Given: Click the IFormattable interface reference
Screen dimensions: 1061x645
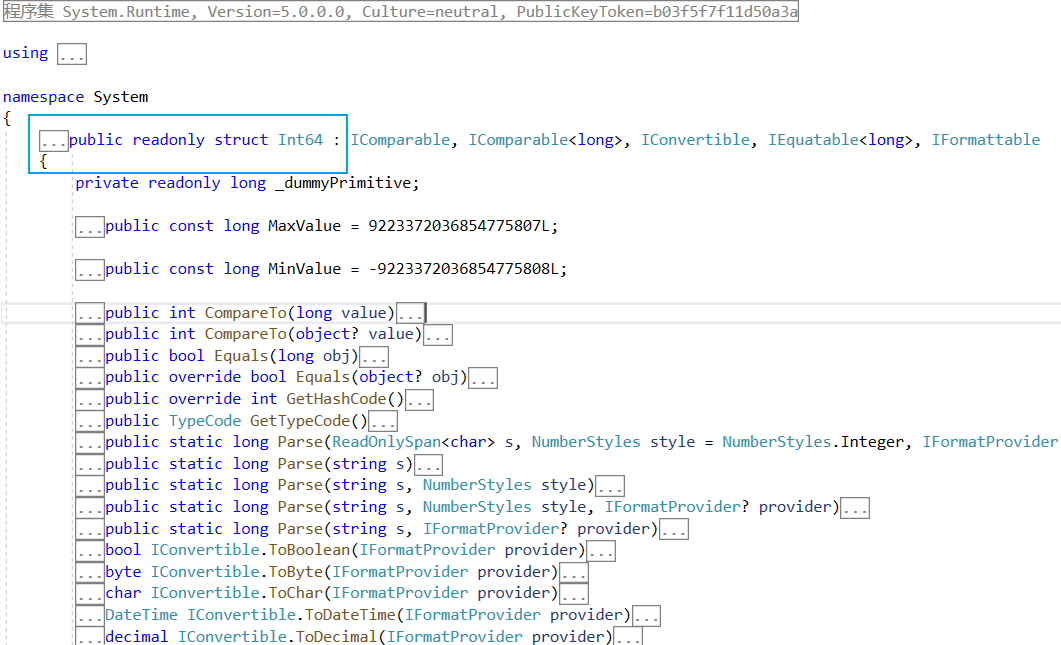Looking at the screenshot, I should coord(985,140).
